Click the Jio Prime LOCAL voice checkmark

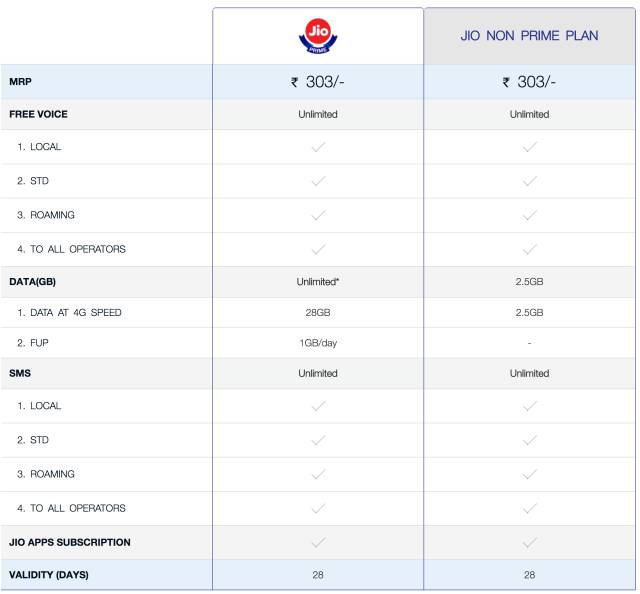(318, 147)
